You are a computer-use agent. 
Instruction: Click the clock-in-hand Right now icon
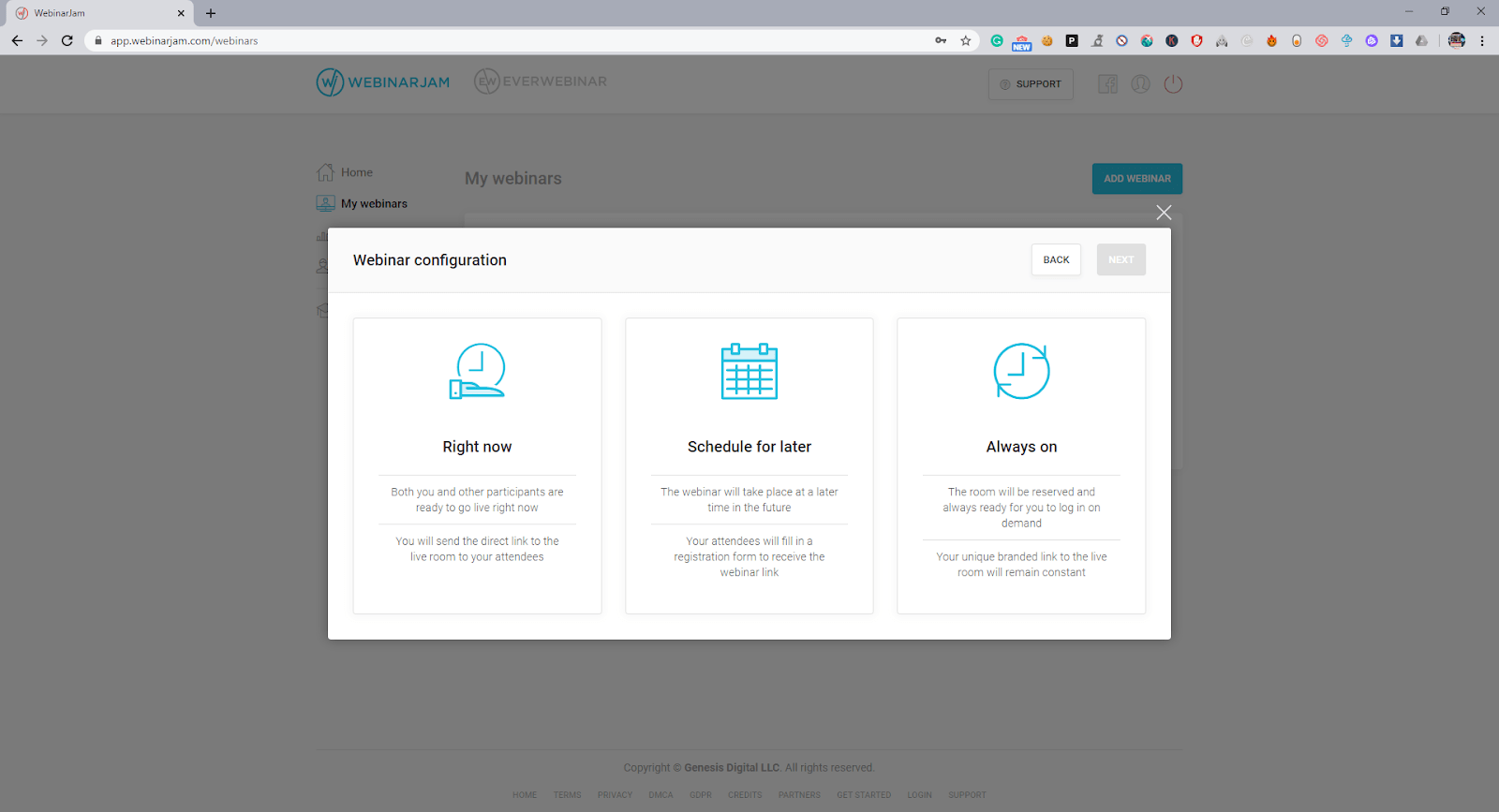[x=477, y=371]
